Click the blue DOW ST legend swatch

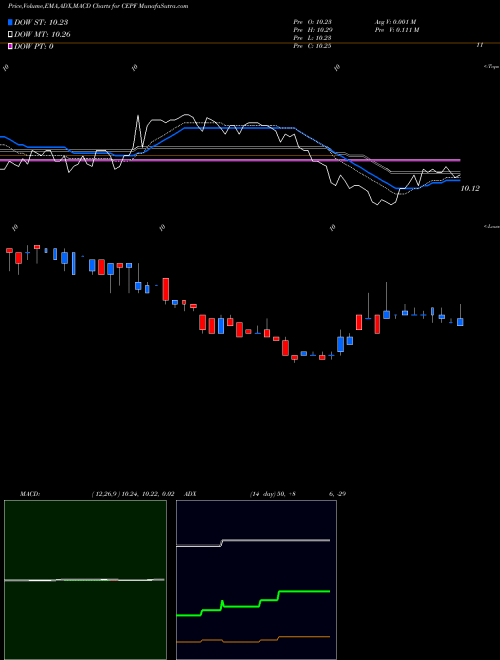pos(11,22)
